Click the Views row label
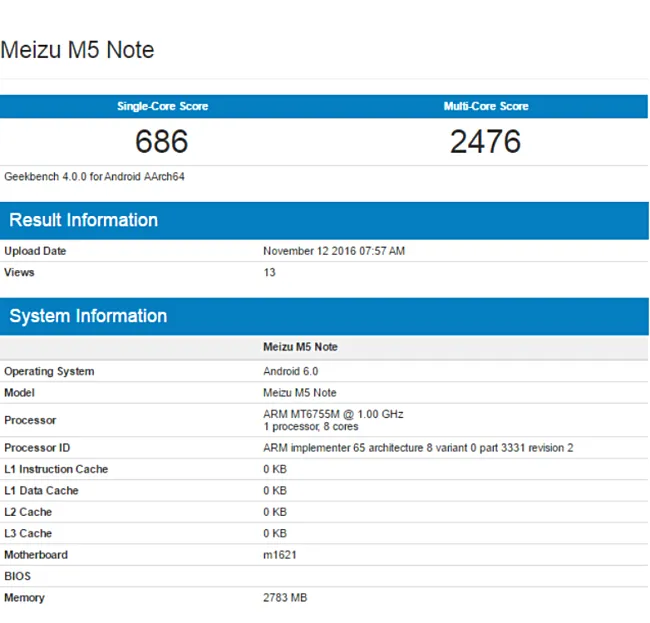Image resolution: width=650 pixels, height=623 pixels. pos(19,272)
